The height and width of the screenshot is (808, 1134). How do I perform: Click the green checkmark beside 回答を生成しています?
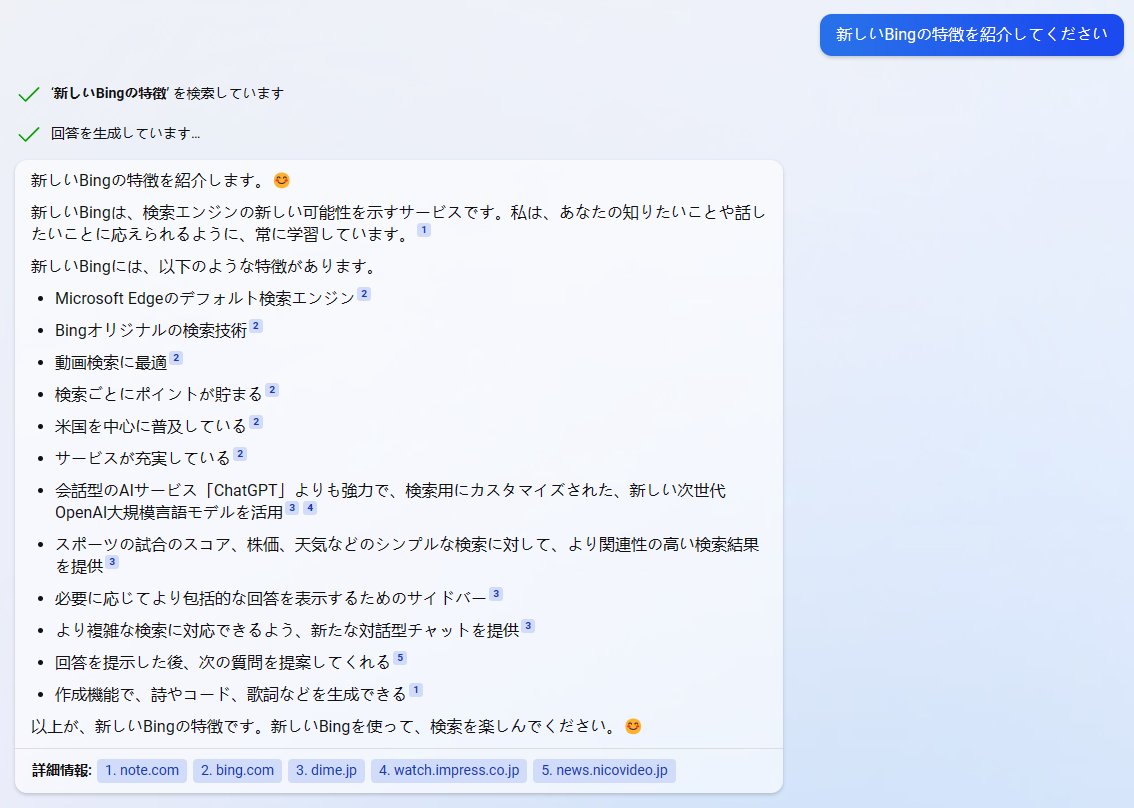[29, 134]
